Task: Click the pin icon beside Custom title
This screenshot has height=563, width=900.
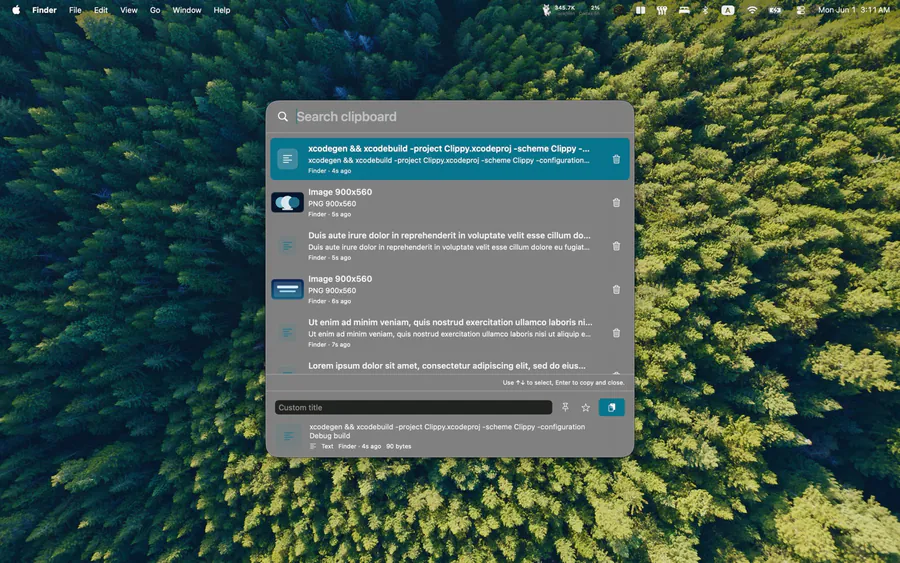Action: pyautogui.click(x=565, y=407)
